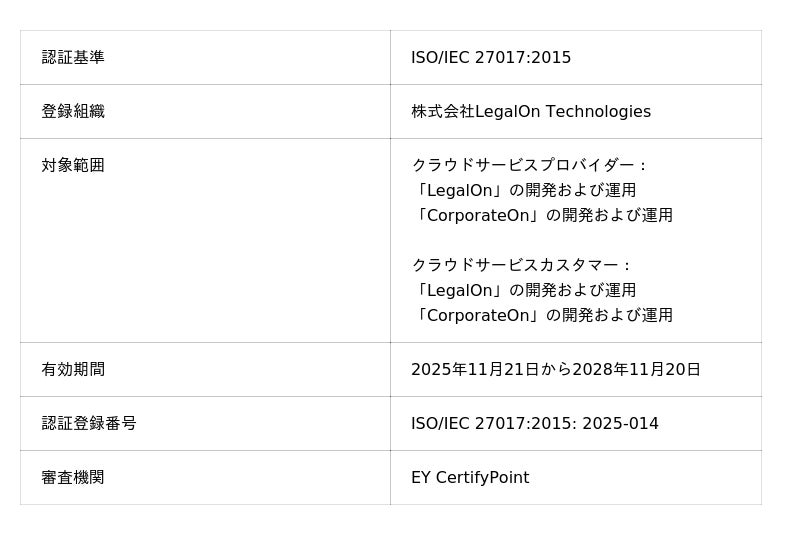
Task: Click the end date 2028年11月20日
Action: 636,370
